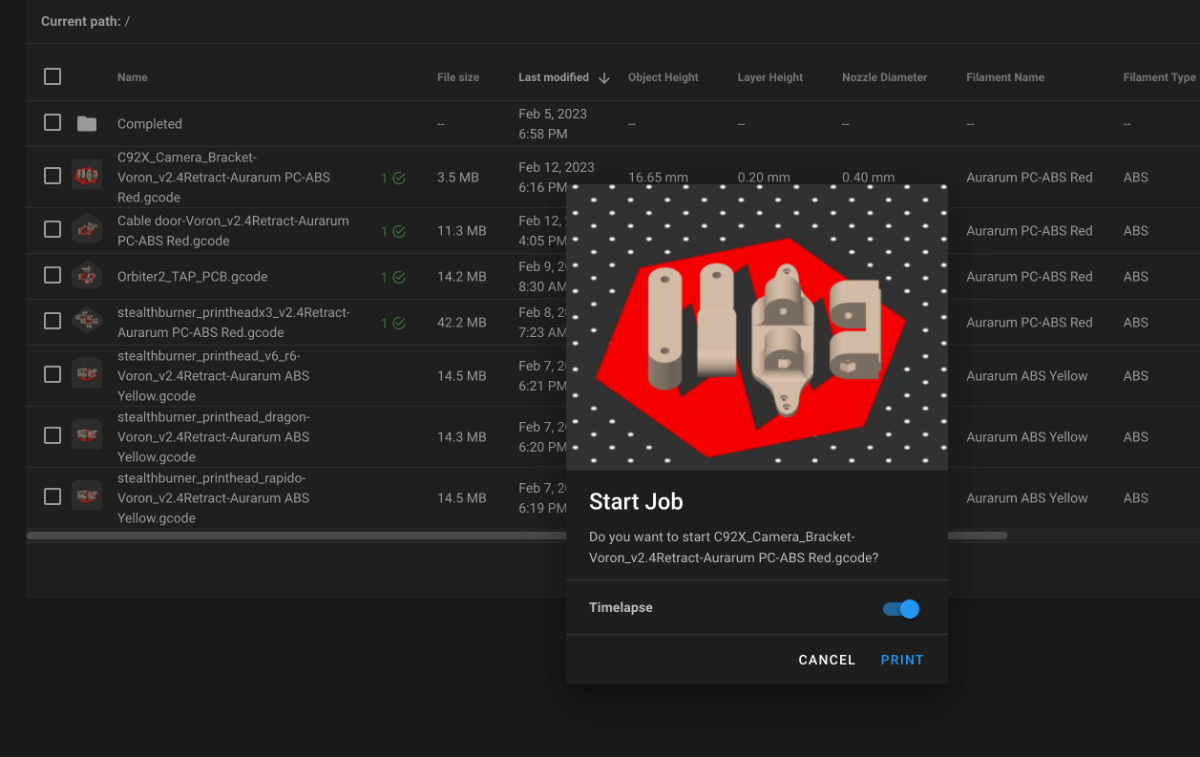
Task: Click 14.2 MB file size cell
Action: [462, 277]
